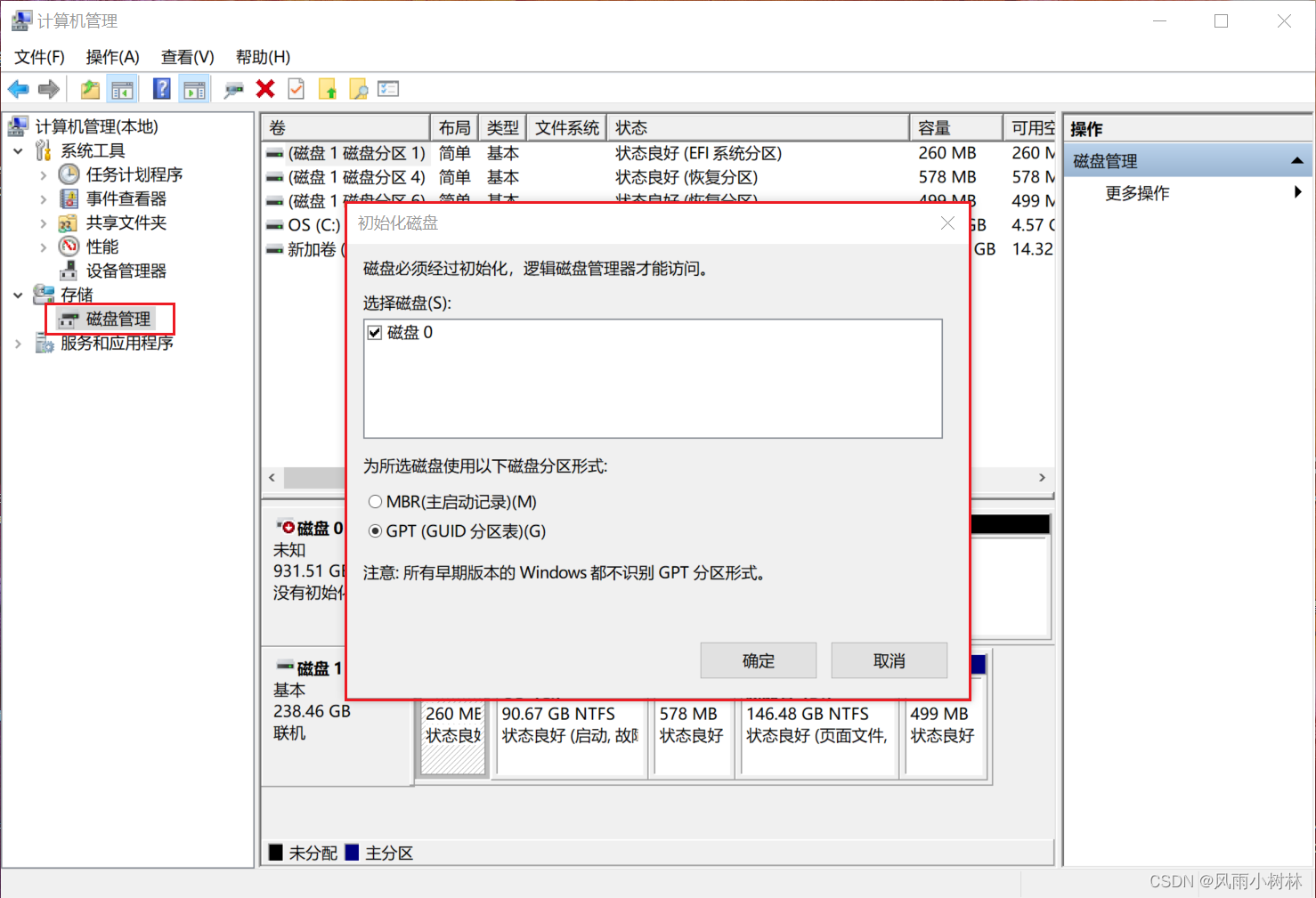Select 磁盘管理 in the tree

118,319
